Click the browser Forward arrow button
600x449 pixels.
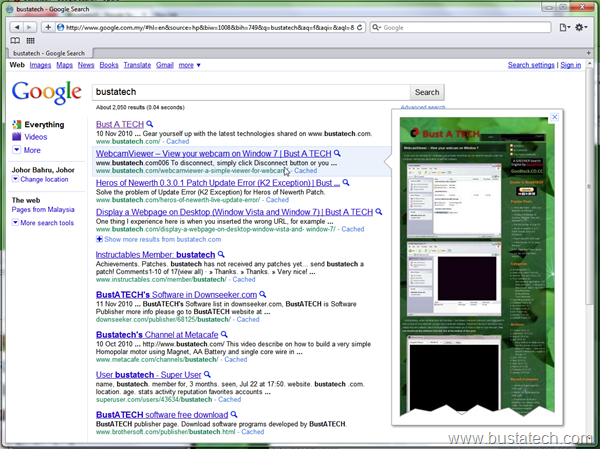(x=29, y=27)
